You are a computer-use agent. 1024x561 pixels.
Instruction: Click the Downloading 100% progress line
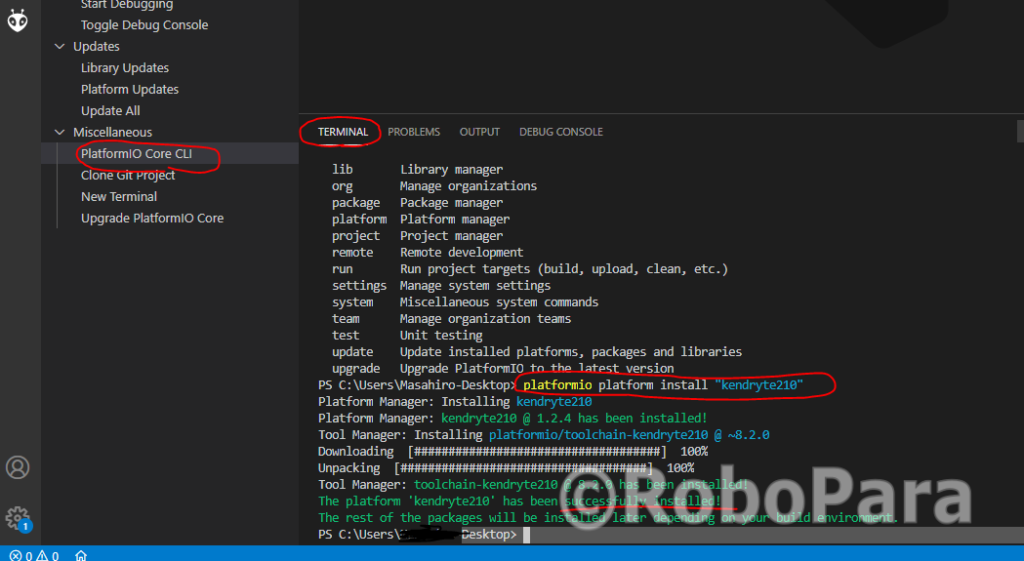[x=513, y=452]
